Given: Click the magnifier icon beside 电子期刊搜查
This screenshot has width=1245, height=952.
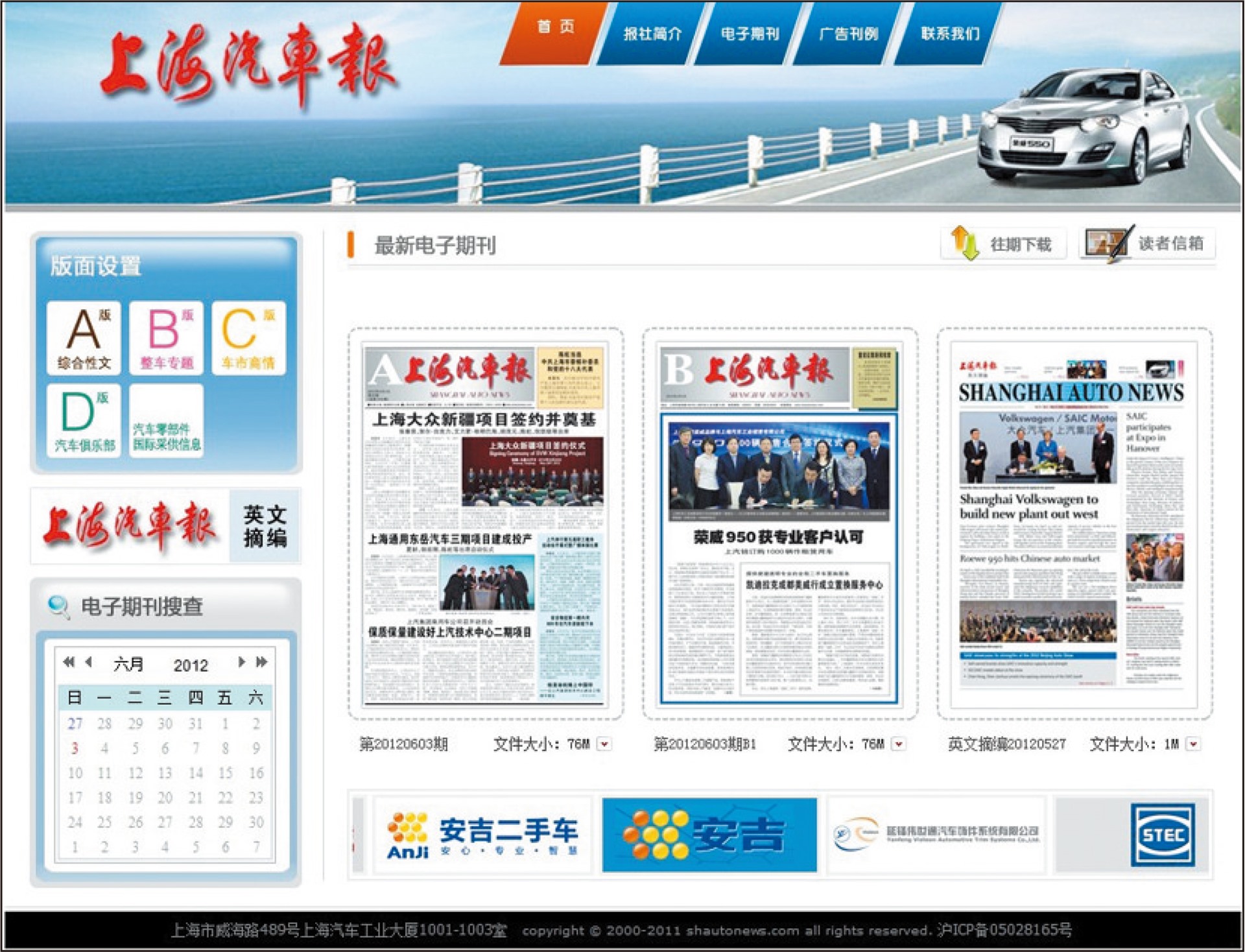Looking at the screenshot, I should (59, 606).
